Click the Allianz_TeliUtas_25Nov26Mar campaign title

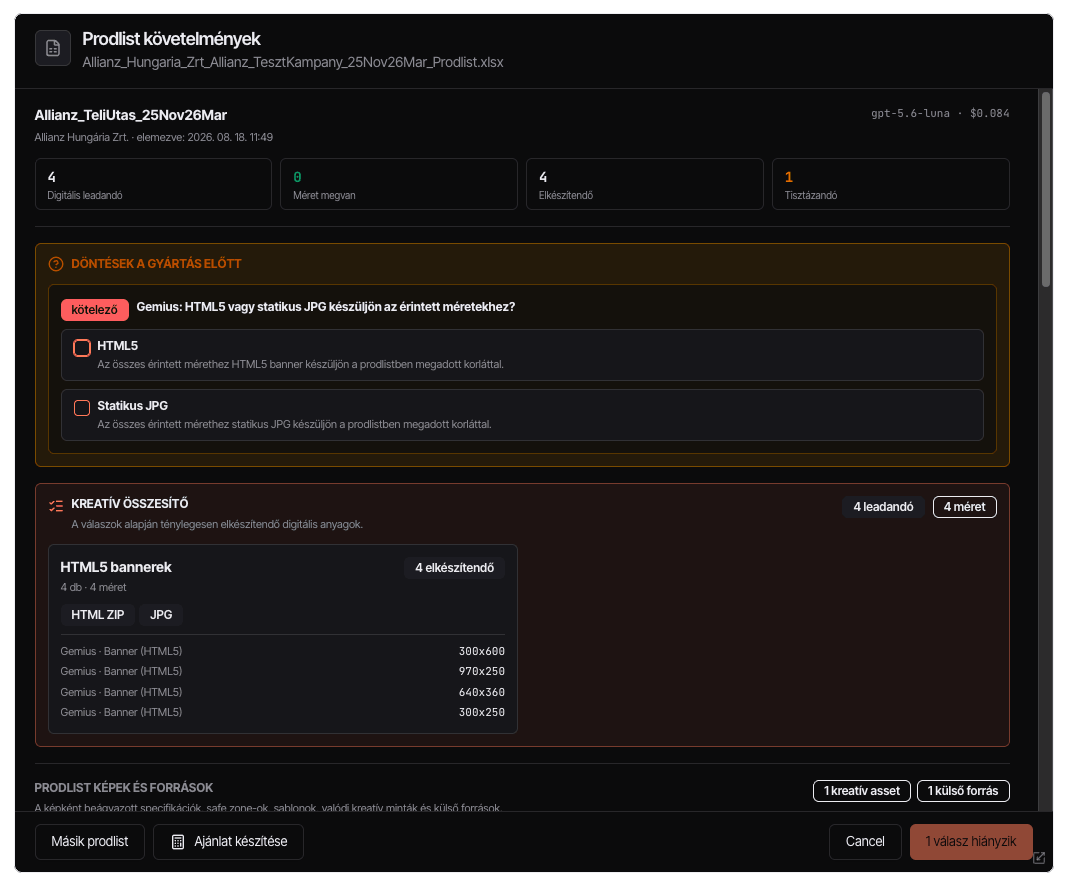click(x=131, y=115)
